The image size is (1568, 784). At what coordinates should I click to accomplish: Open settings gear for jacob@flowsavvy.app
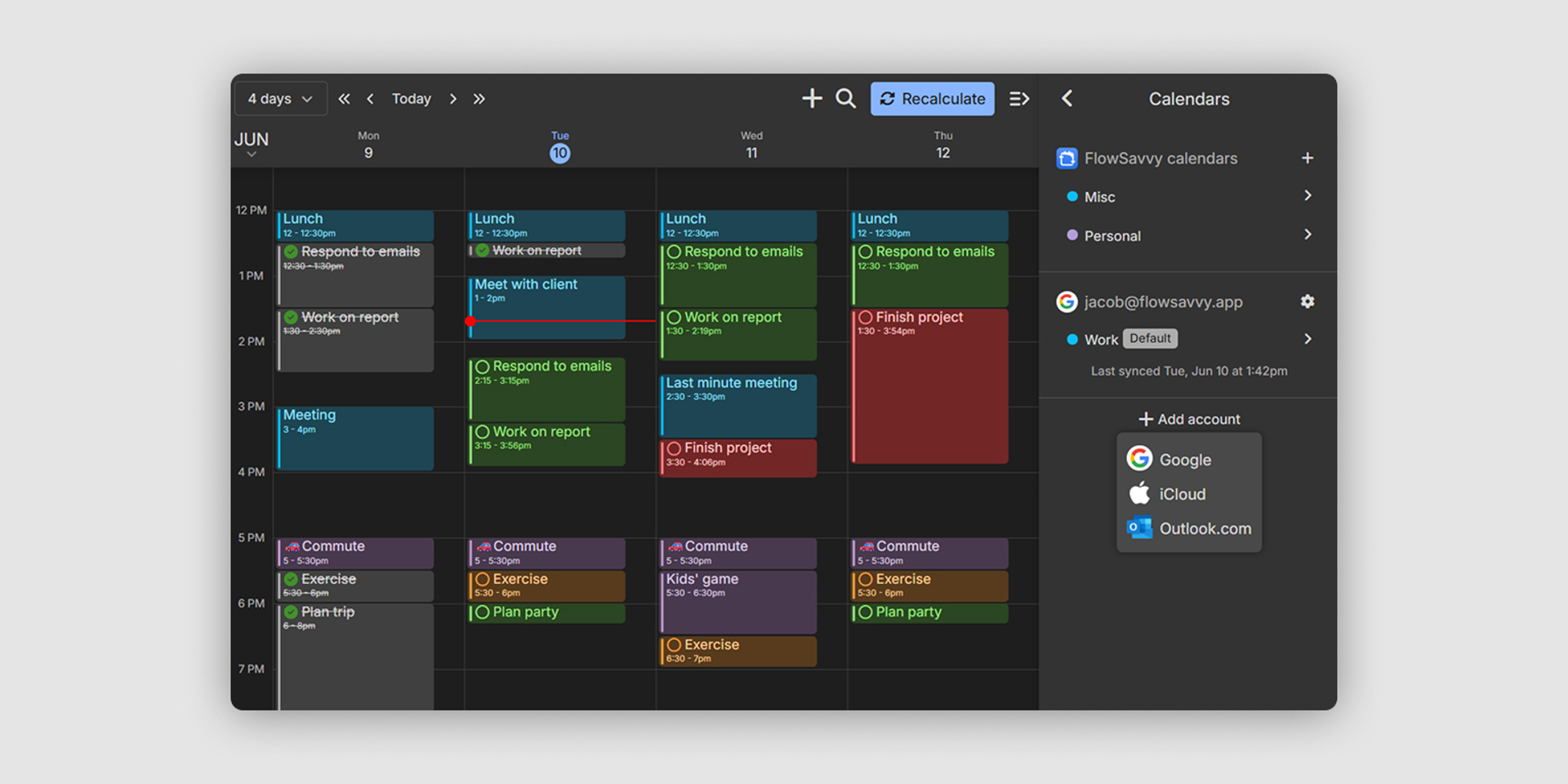[1307, 301]
